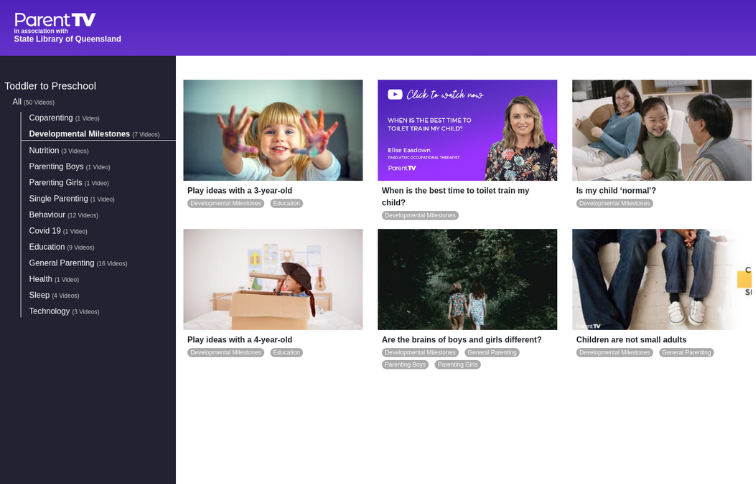The width and height of the screenshot is (756, 484).
Task: Click the Parenting Boys tag under brains video
Action: 405,365
